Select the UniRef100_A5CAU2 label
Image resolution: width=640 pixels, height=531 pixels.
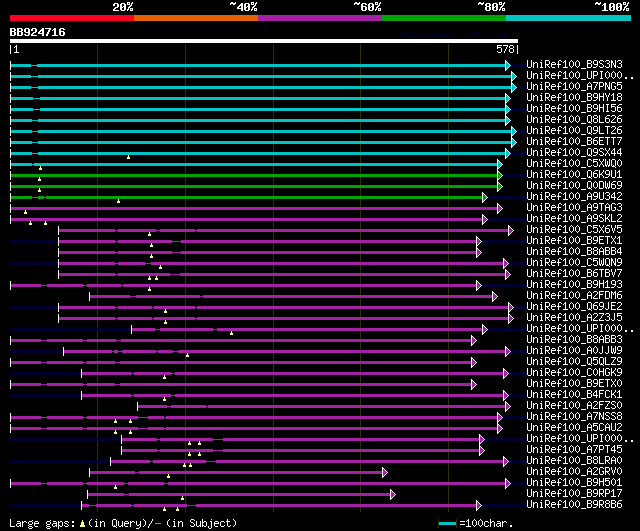point(574,428)
